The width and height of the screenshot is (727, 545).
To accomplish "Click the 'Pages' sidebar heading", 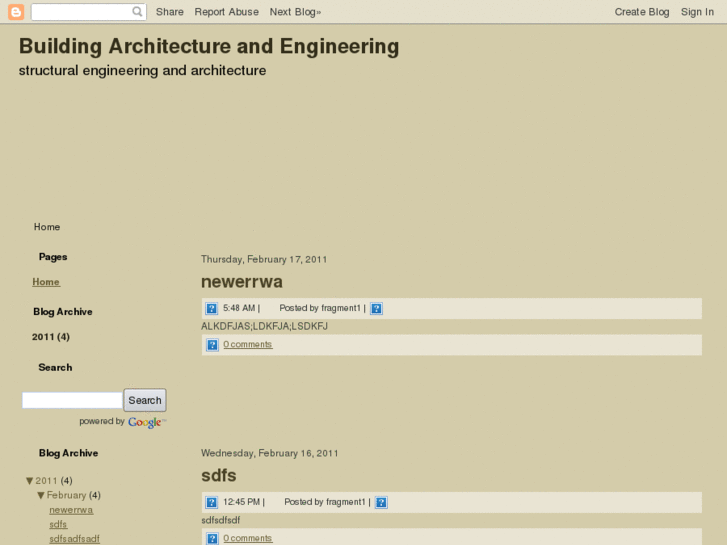I will tap(53, 257).
